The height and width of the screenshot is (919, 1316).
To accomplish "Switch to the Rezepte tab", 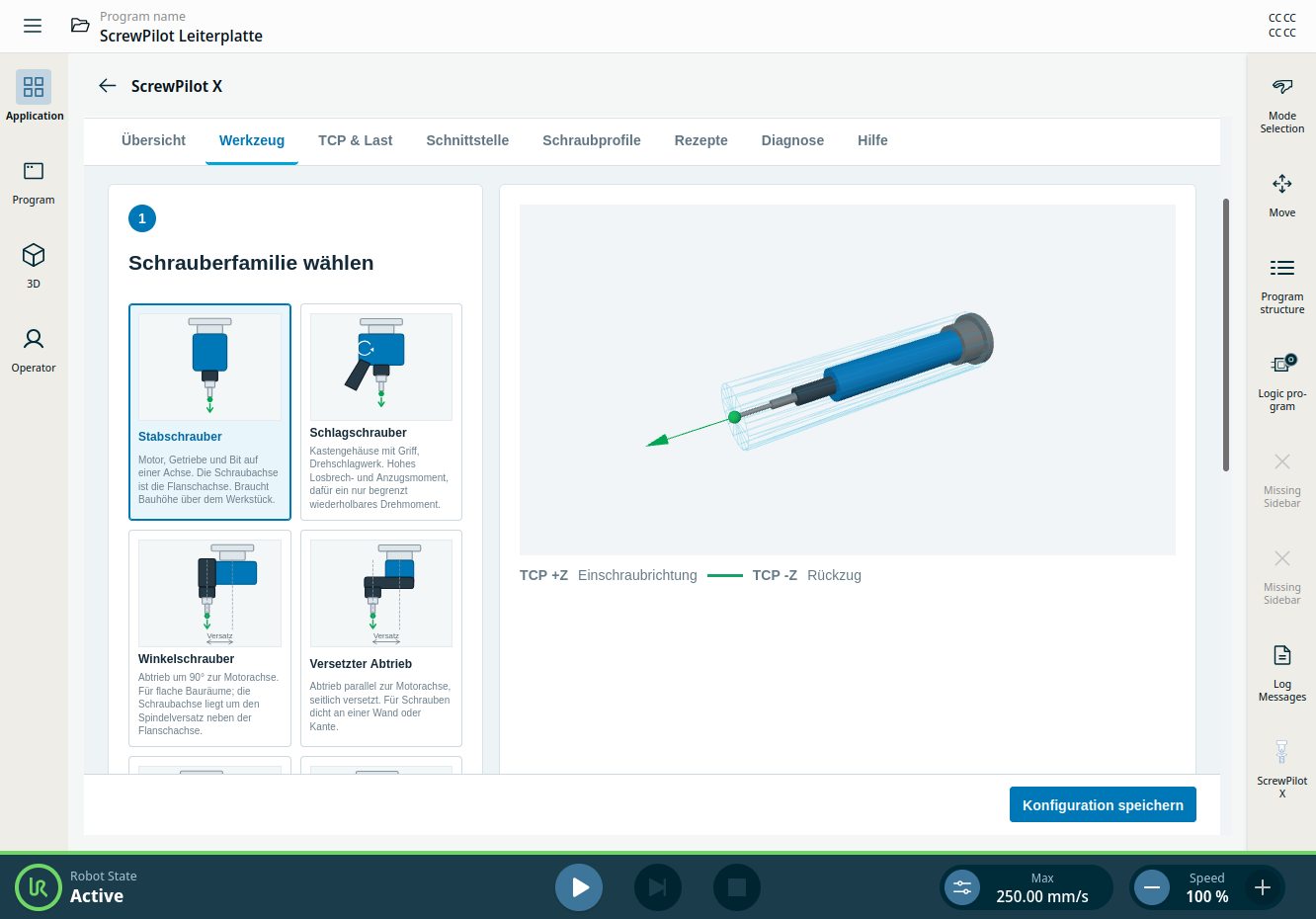I will pyautogui.click(x=701, y=140).
